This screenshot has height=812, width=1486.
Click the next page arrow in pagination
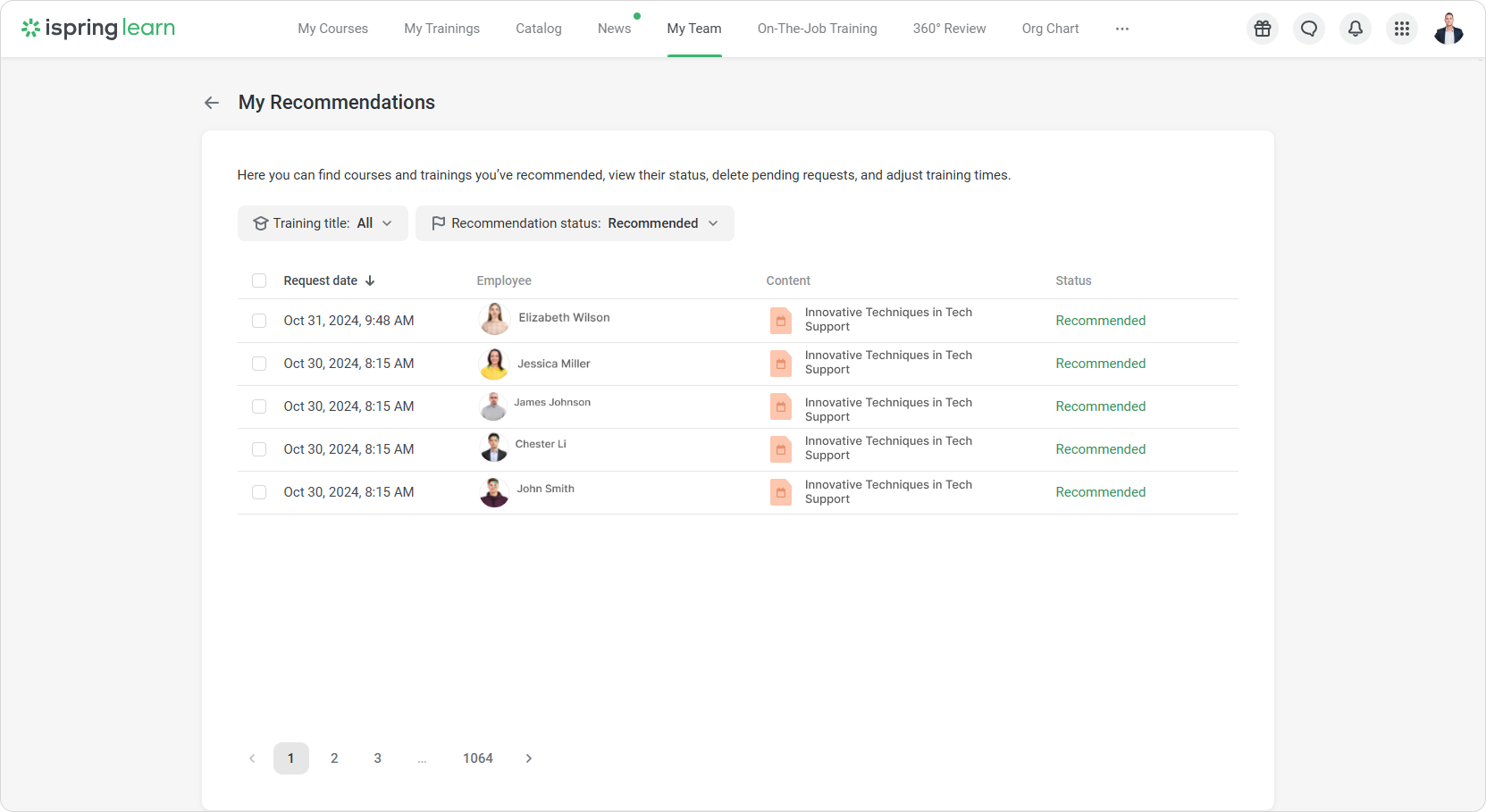coord(528,758)
